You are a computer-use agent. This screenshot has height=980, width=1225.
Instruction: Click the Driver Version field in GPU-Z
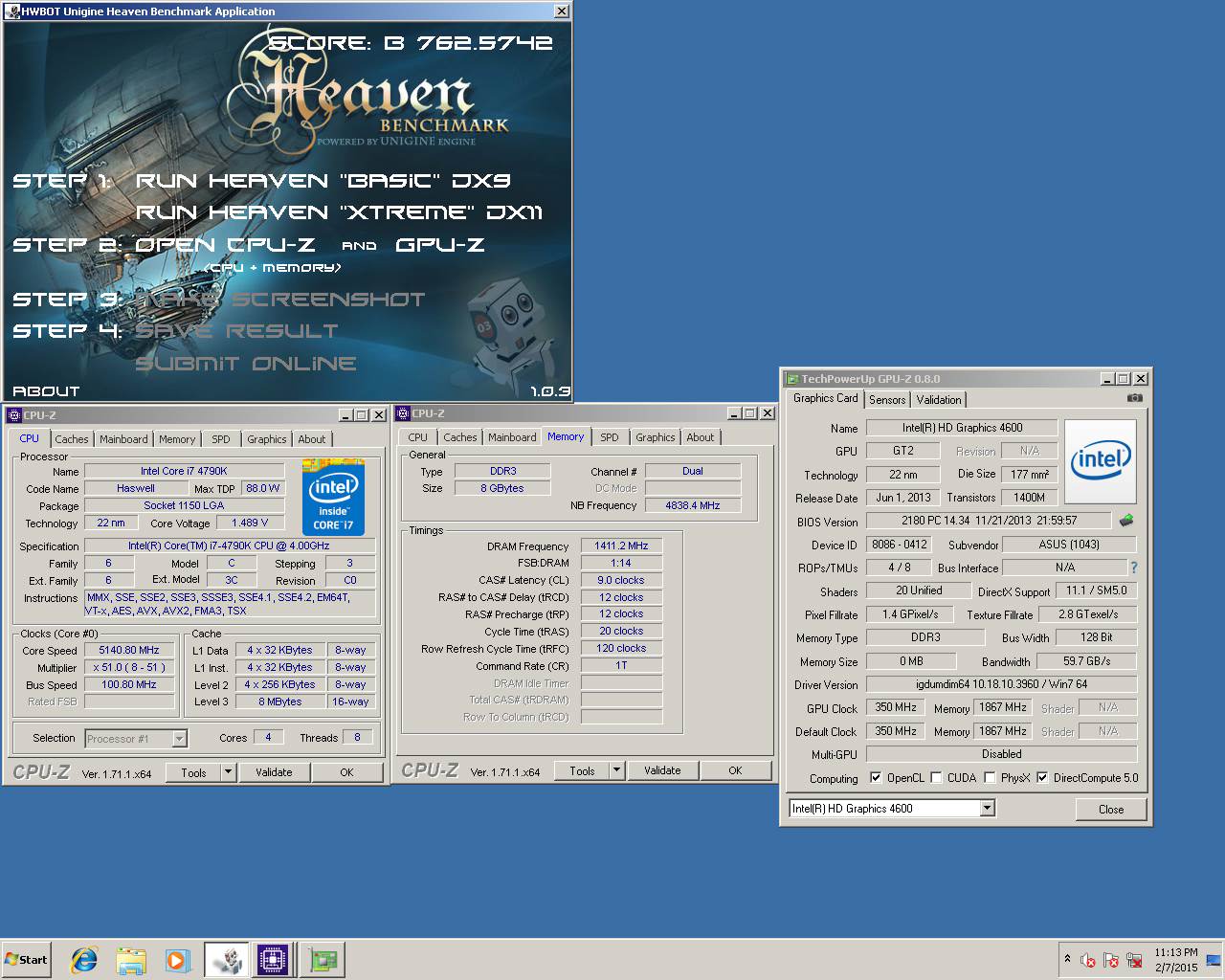click(1001, 684)
